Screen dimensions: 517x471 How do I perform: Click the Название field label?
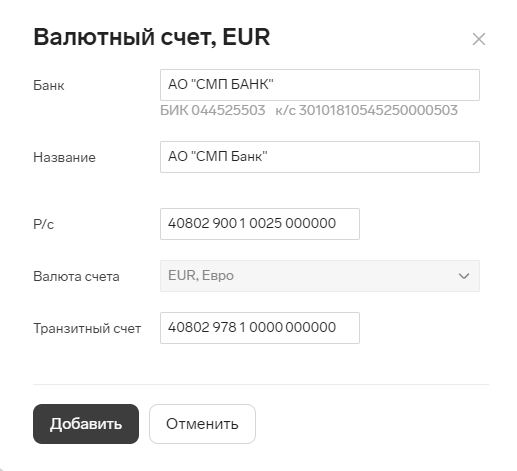tap(64, 157)
